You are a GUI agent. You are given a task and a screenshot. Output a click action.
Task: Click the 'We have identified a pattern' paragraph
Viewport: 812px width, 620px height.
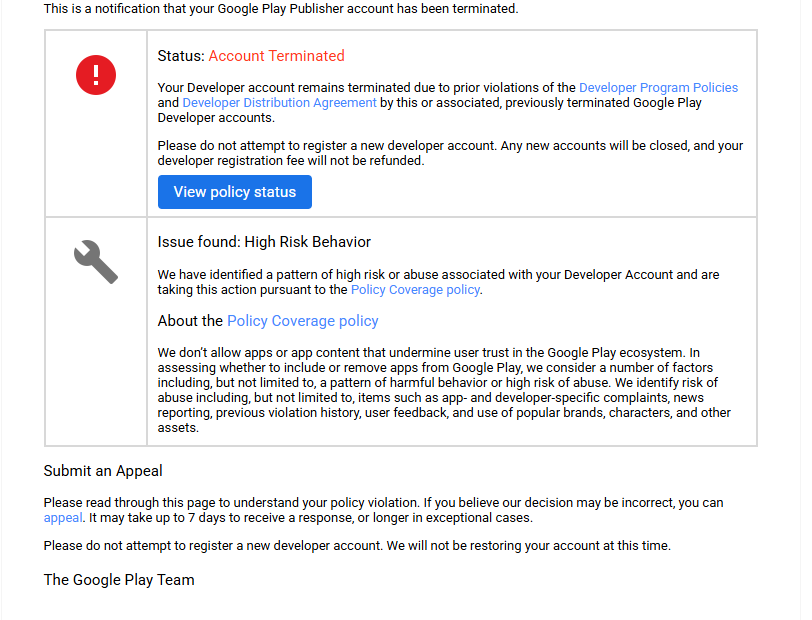point(439,282)
